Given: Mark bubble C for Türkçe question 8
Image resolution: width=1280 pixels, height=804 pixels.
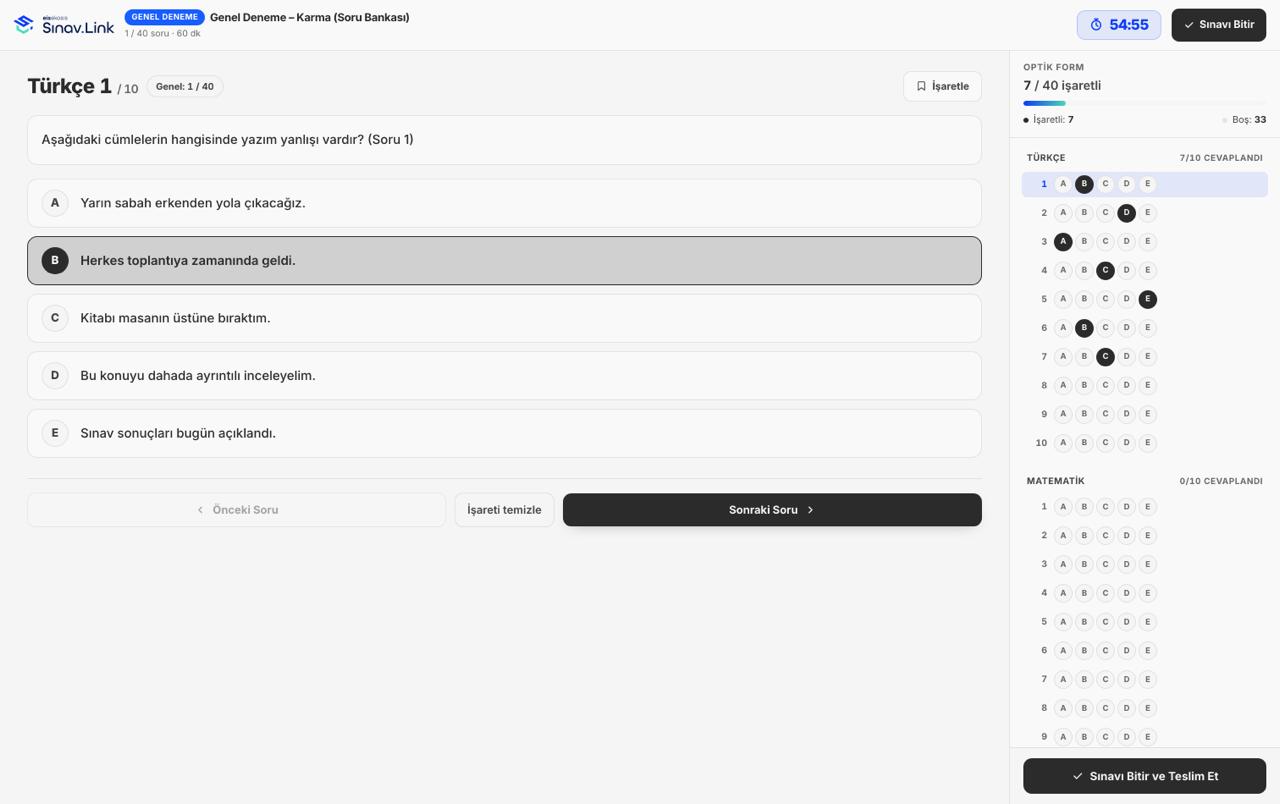Looking at the screenshot, I should [1105, 385].
